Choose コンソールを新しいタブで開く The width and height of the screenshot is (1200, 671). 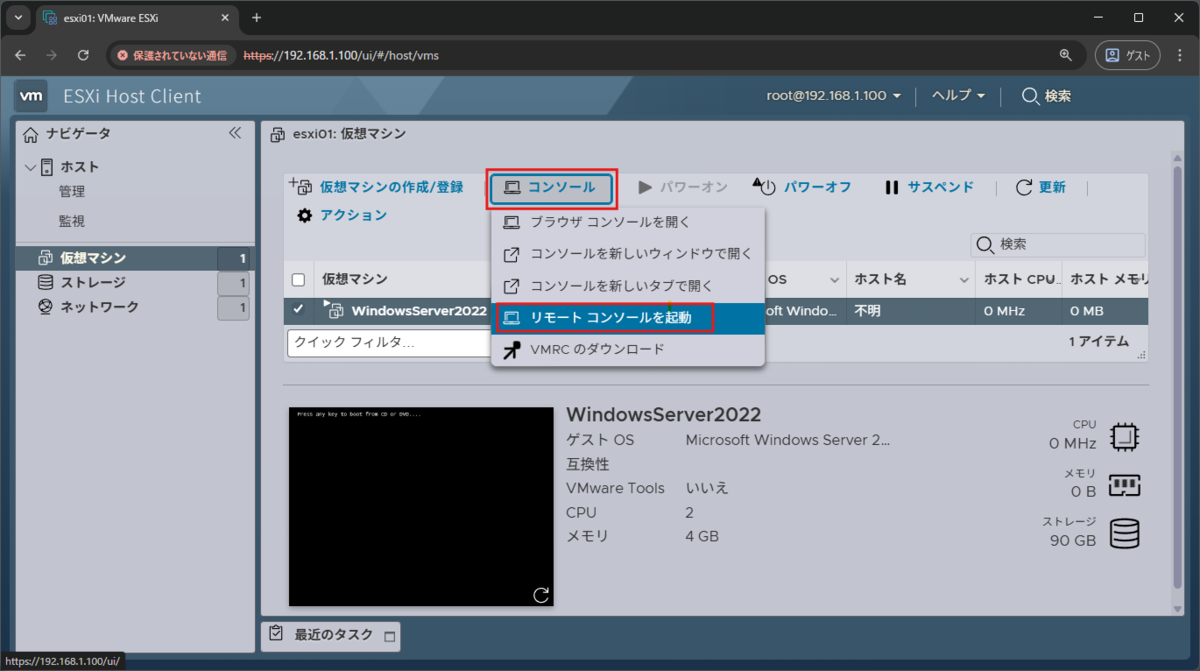coord(627,286)
